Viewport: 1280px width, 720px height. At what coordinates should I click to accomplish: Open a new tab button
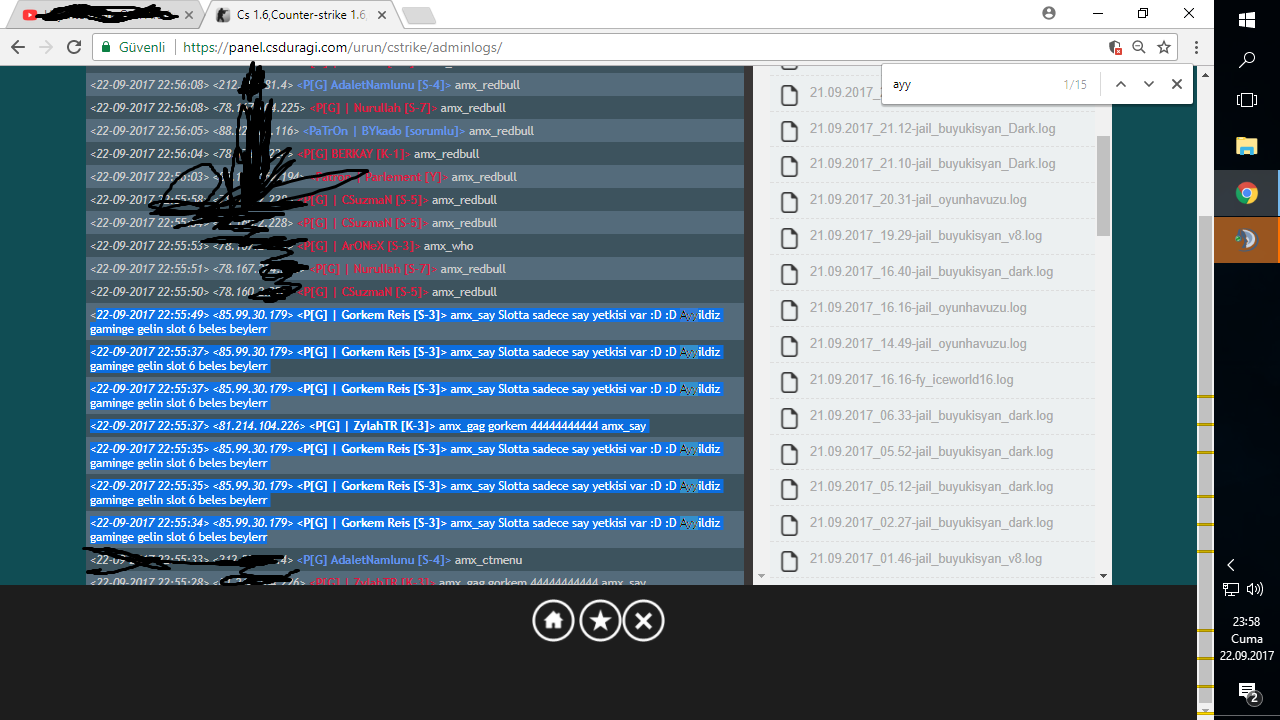(418, 15)
